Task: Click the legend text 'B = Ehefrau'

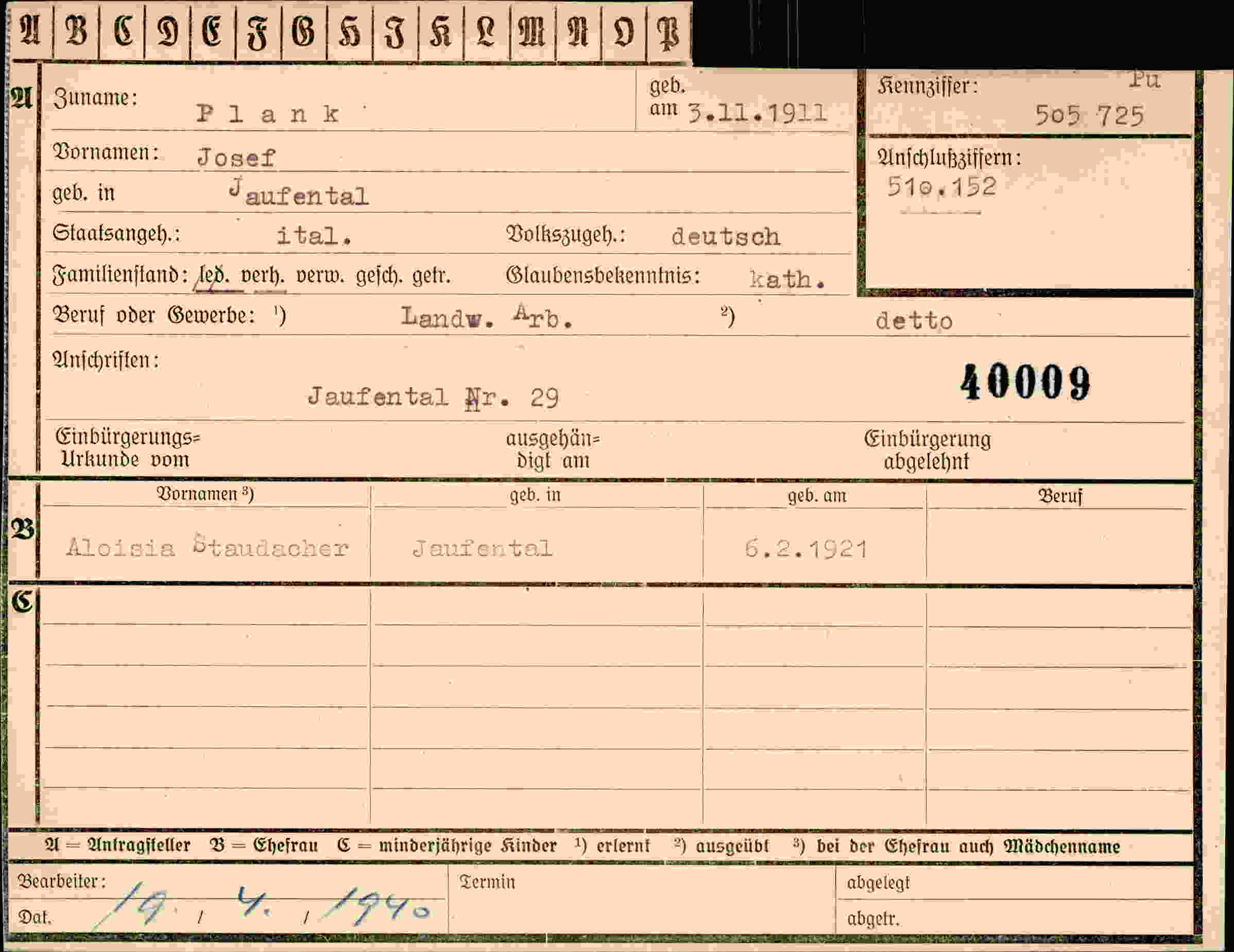Action: [264, 846]
